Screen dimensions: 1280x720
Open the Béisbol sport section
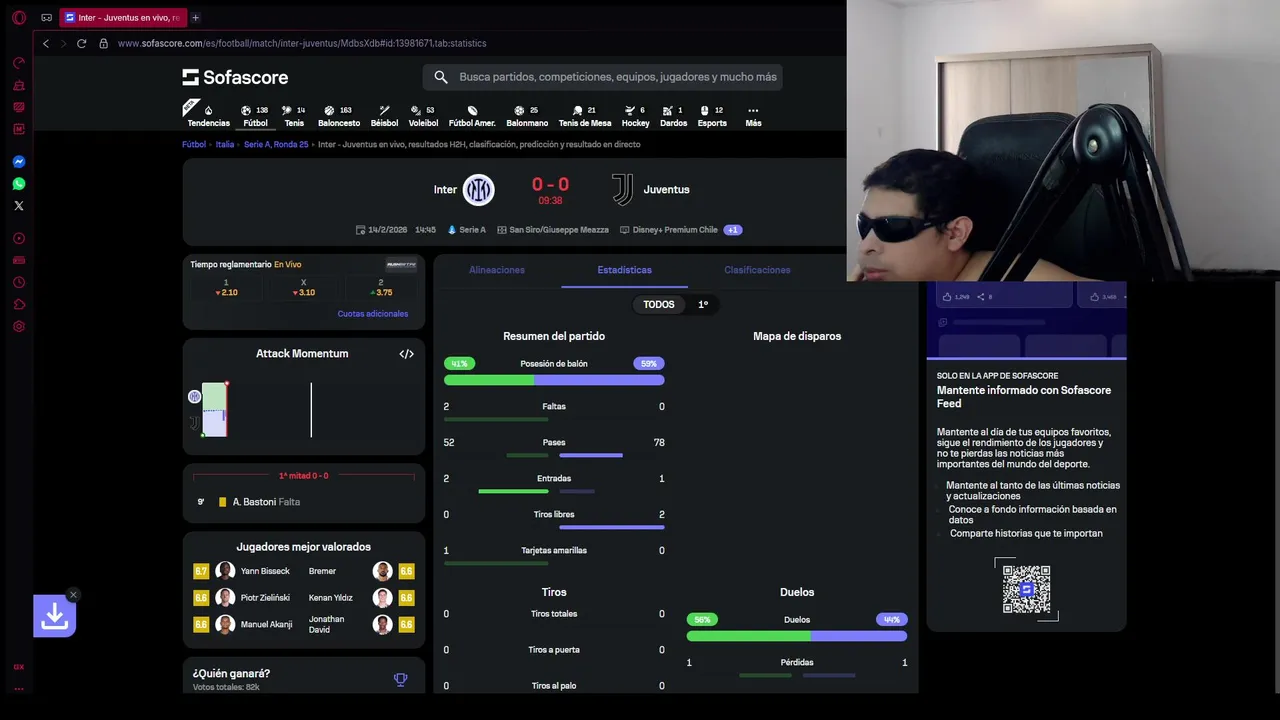point(384,116)
